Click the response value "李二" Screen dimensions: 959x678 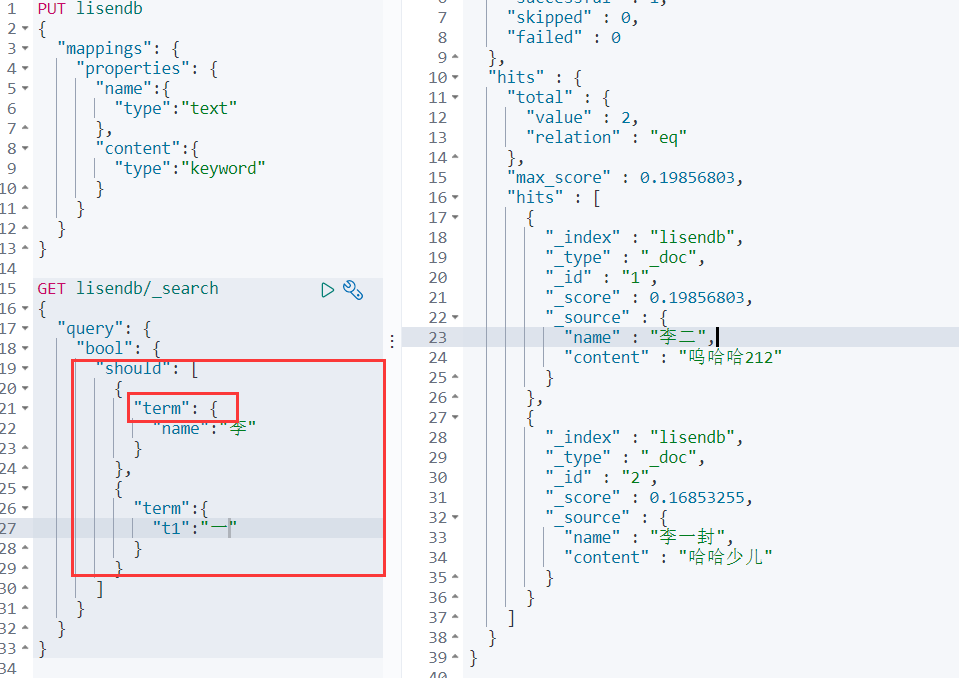click(678, 337)
